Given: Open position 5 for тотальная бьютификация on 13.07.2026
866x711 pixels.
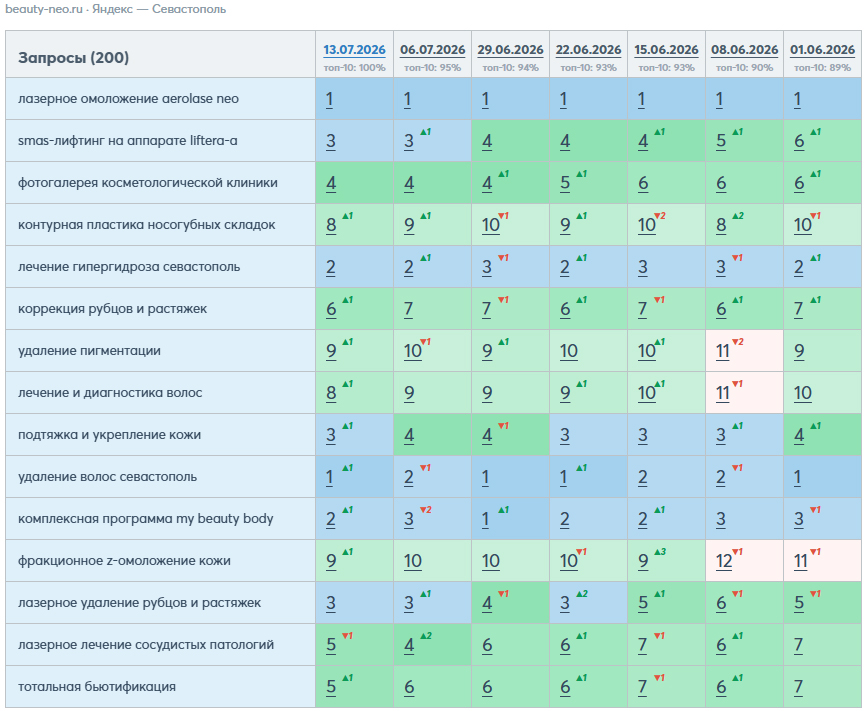Looking at the screenshot, I should pyautogui.click(x=331, y=687).
